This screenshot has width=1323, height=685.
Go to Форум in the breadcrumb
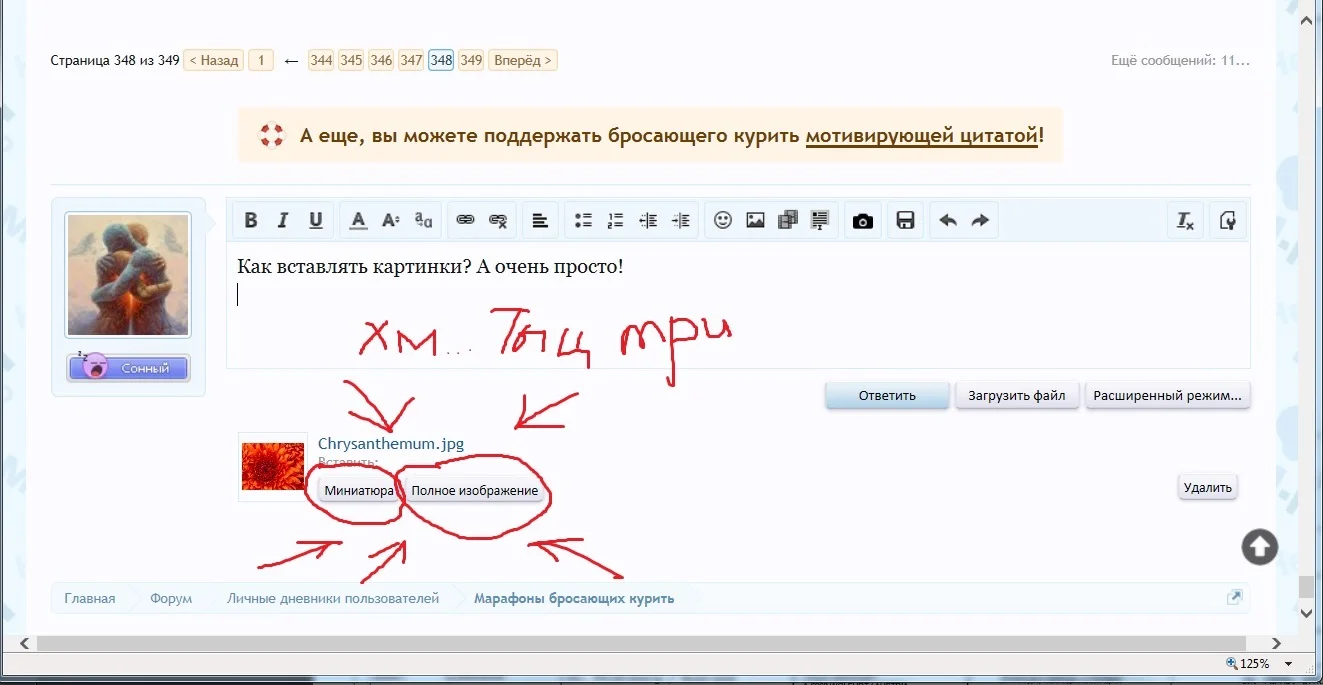[x=171, y=598]
